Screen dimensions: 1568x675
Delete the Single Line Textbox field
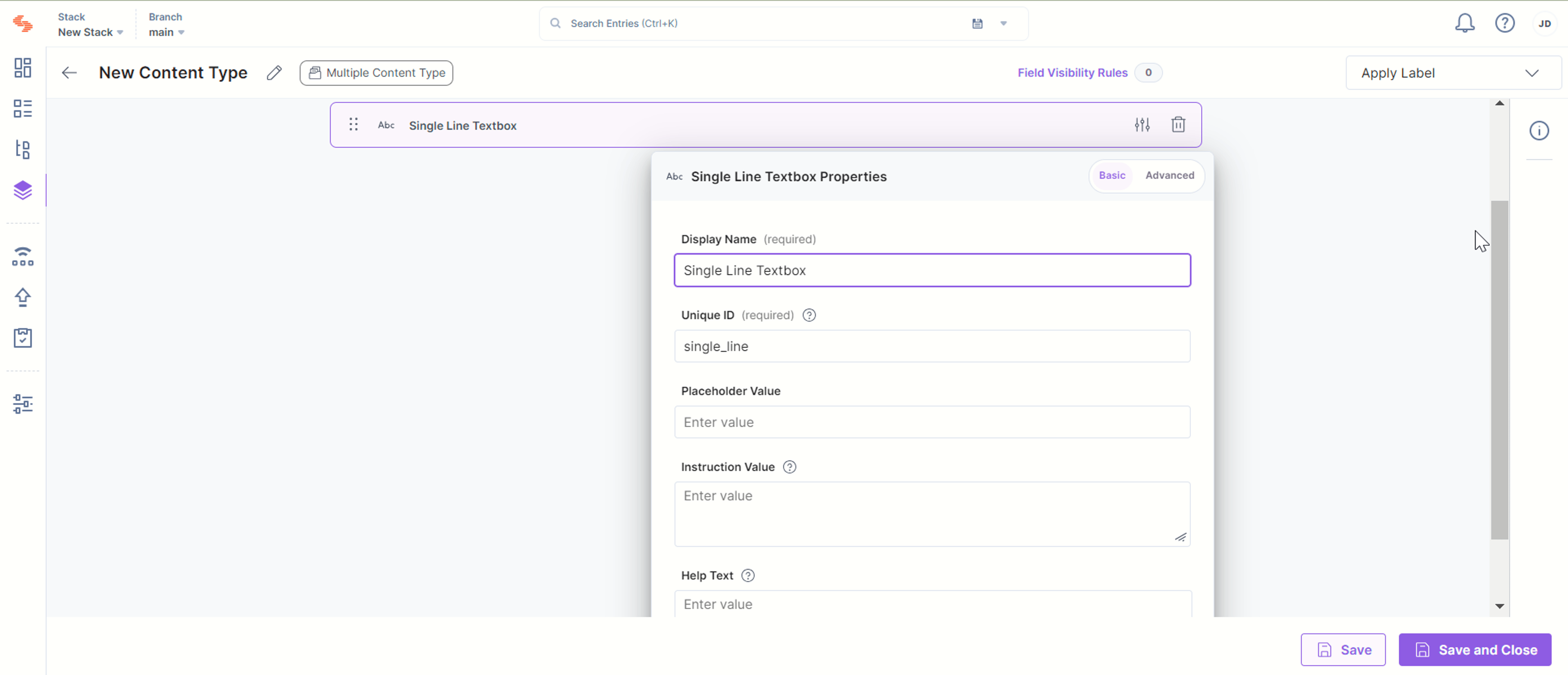[1178, 124]
